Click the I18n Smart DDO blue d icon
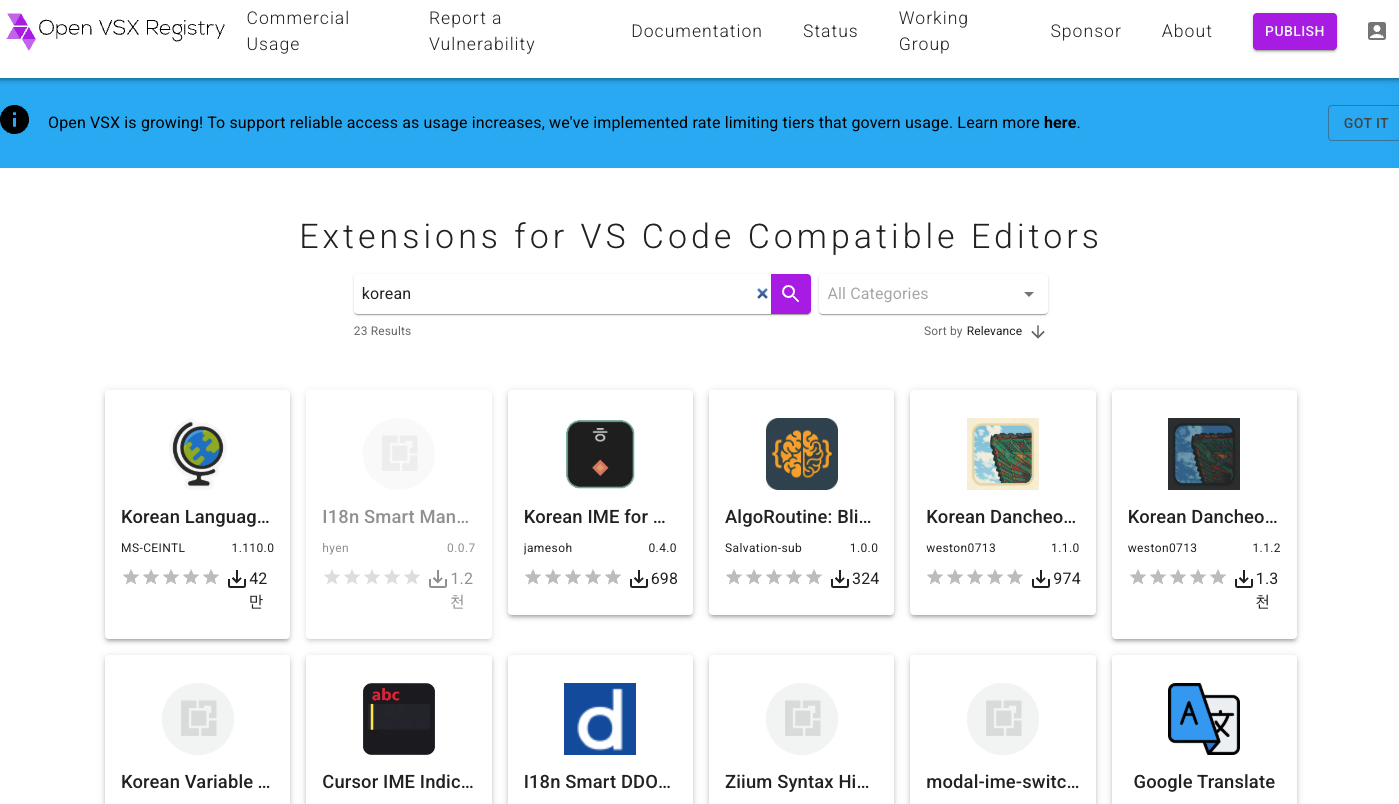The height and width of the screenshot is (804, 1399). point(600,719)
